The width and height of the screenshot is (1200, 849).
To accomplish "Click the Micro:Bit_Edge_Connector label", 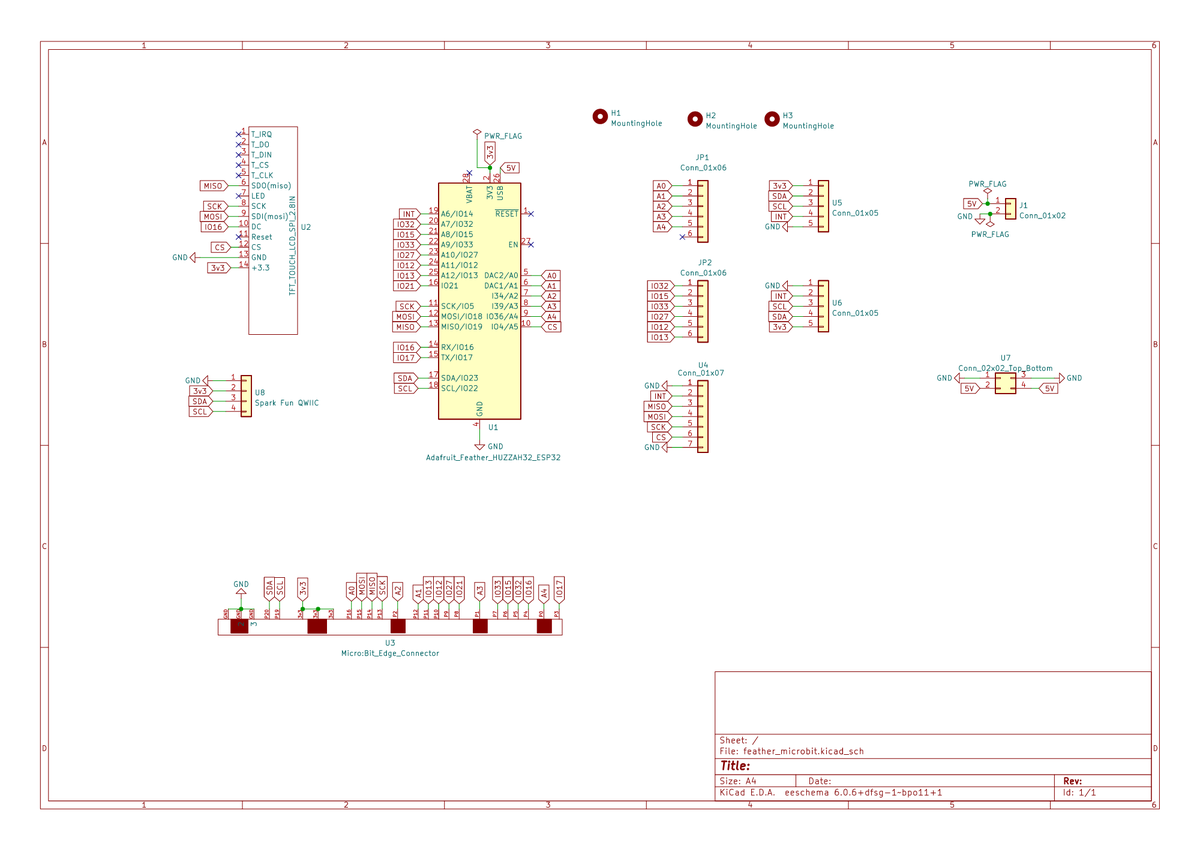I will pos(390,653).
